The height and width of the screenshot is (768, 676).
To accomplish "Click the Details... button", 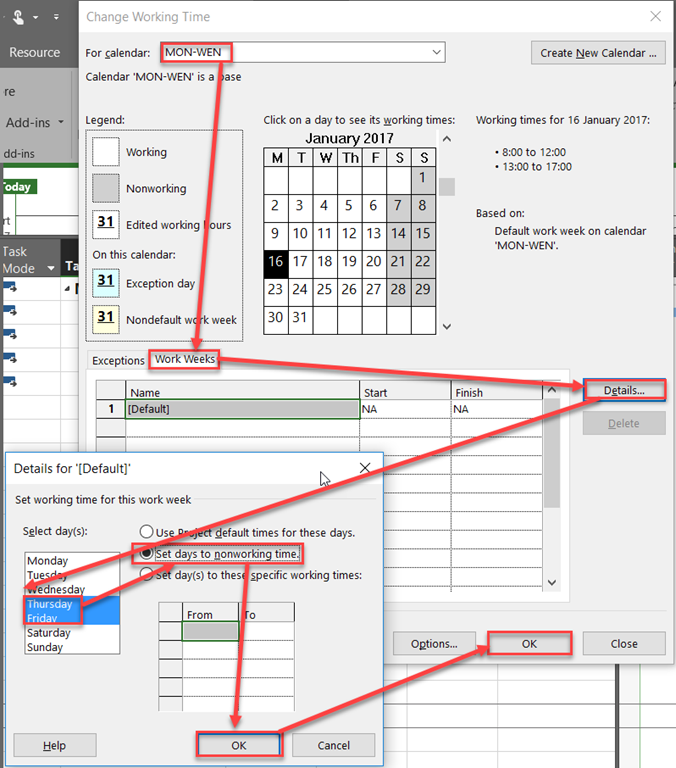I will pos(624,390).
